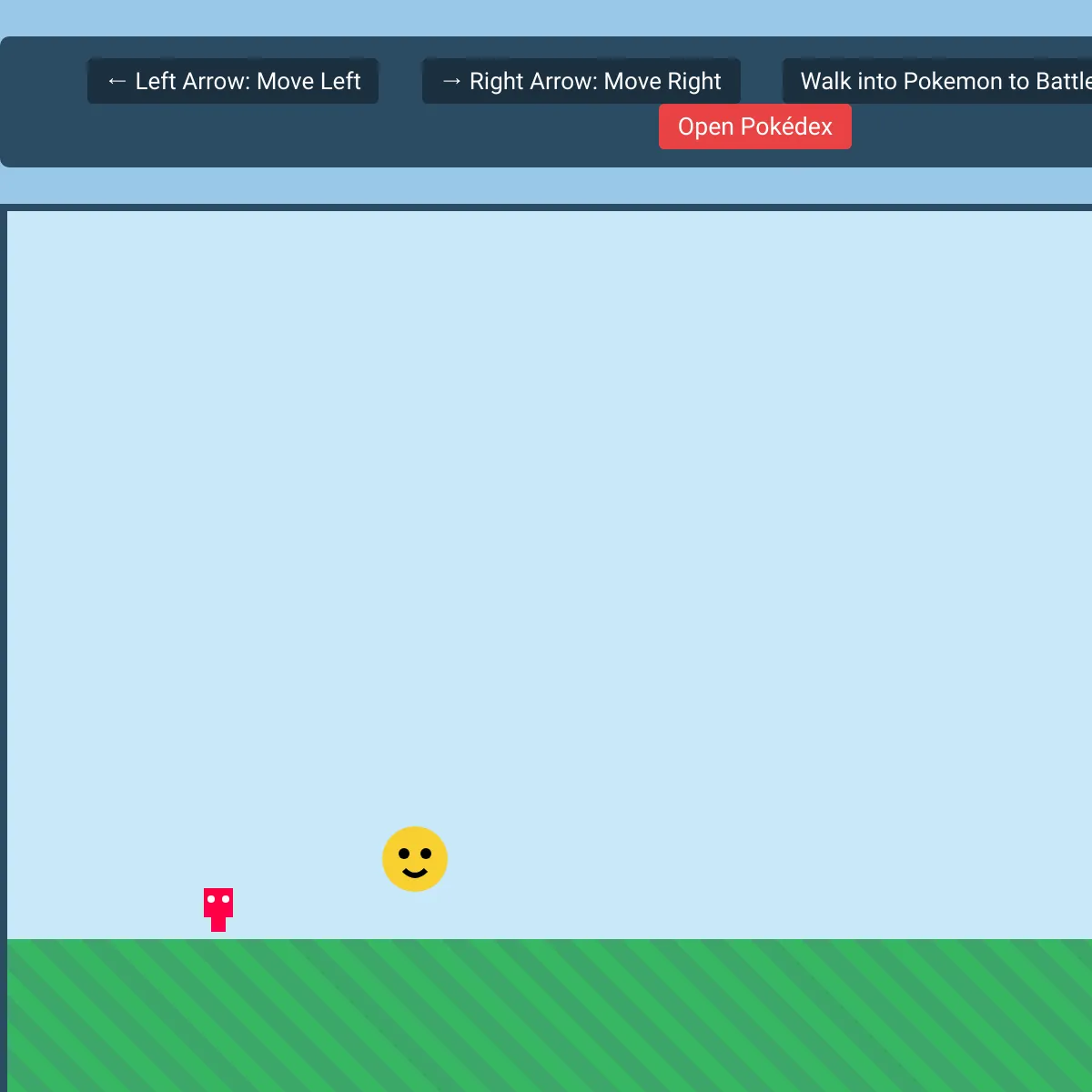Click the dark top border of the game canvas
This screenshot has width=1092, height=1092.
[x=546, y=207]
